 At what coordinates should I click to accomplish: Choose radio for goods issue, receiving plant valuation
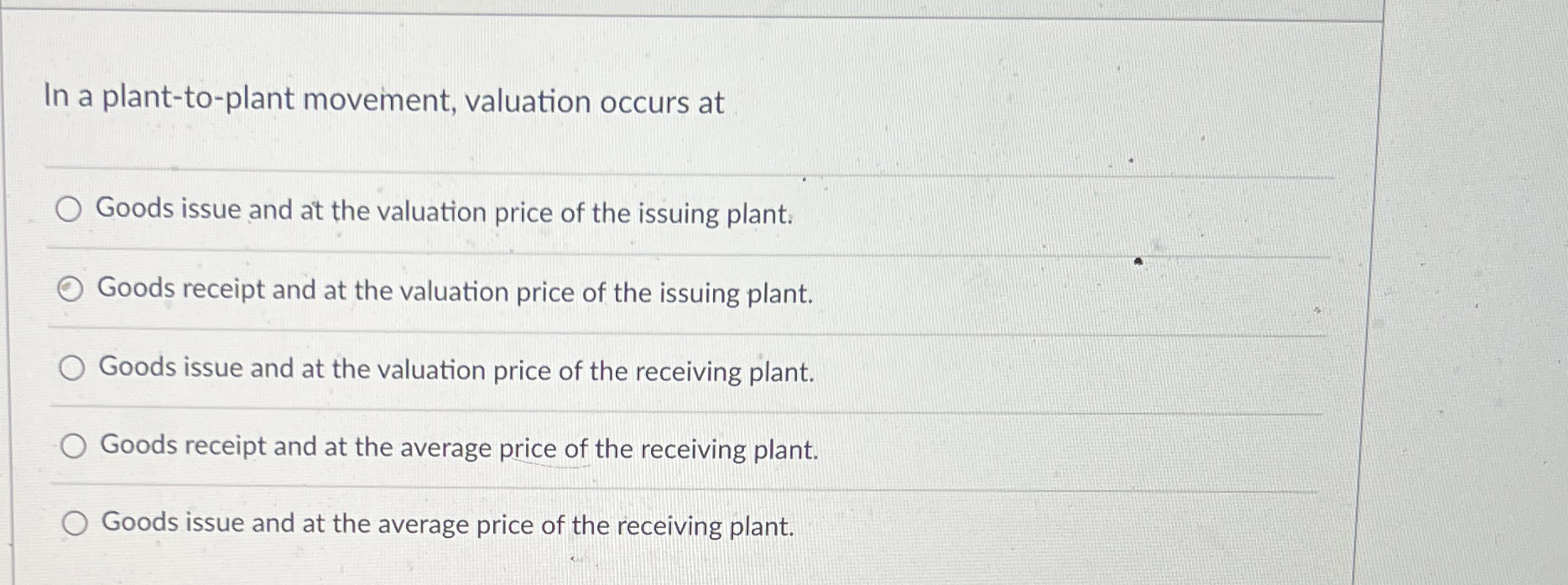click(72, 368)
